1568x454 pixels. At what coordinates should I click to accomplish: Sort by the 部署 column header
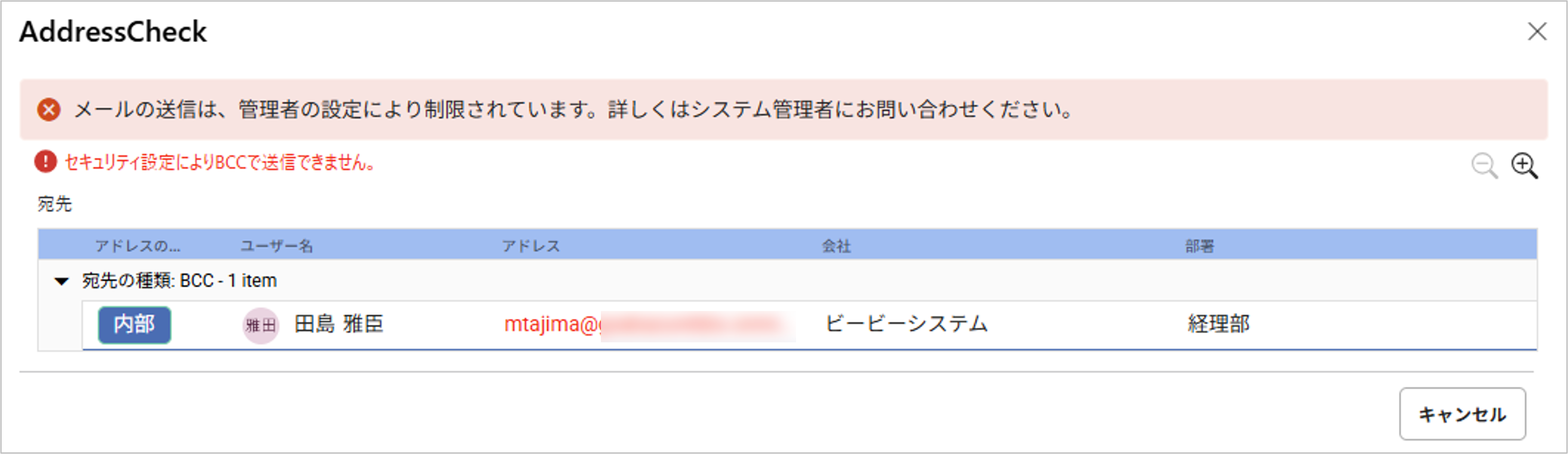[x=1200, y=246]
